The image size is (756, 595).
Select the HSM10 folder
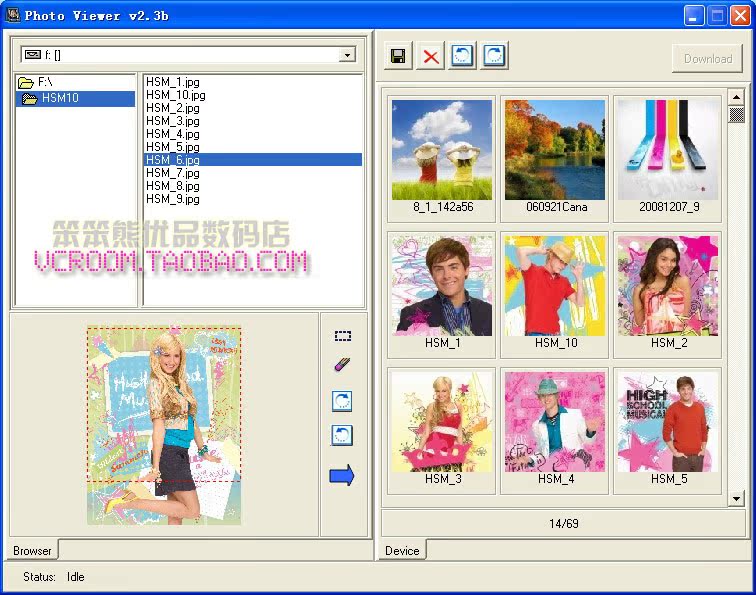click(x=76, y=98)
